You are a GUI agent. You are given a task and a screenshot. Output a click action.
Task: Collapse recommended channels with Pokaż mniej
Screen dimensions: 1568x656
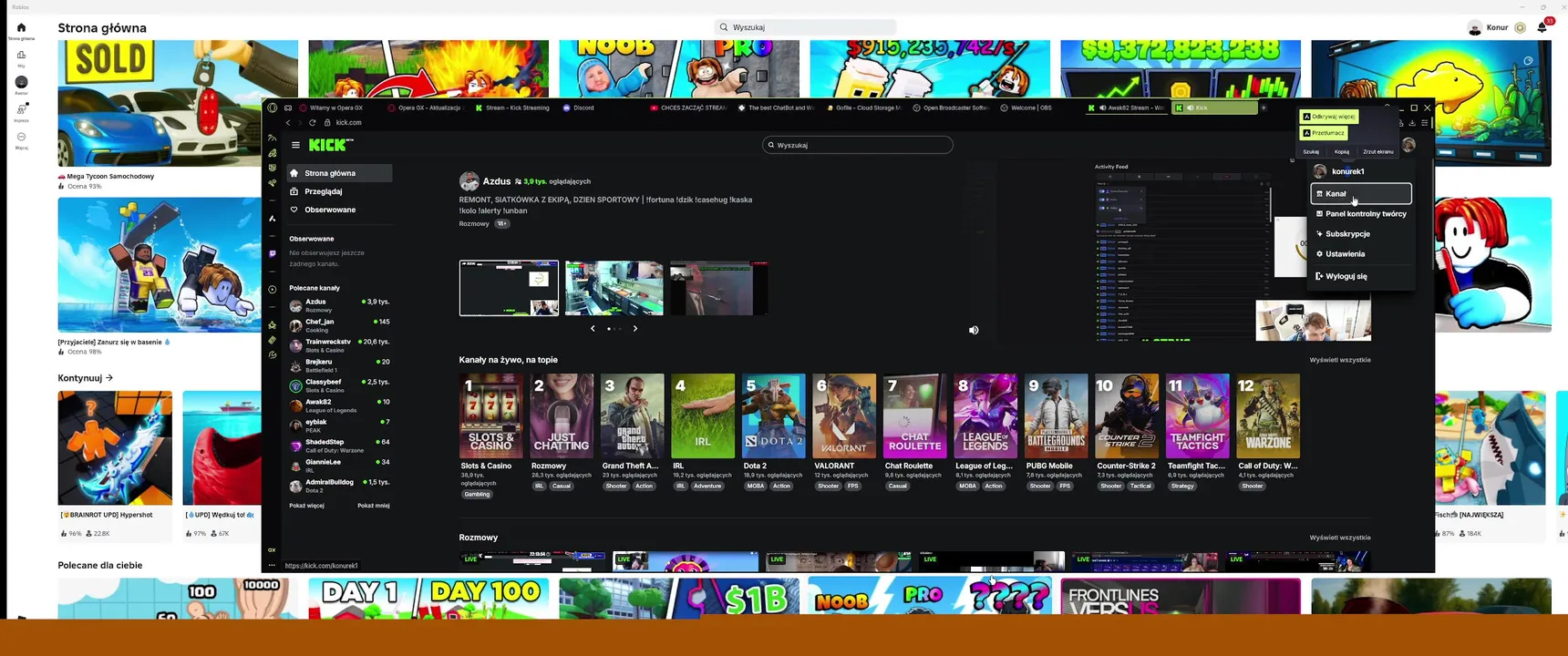tap(373, 506)
